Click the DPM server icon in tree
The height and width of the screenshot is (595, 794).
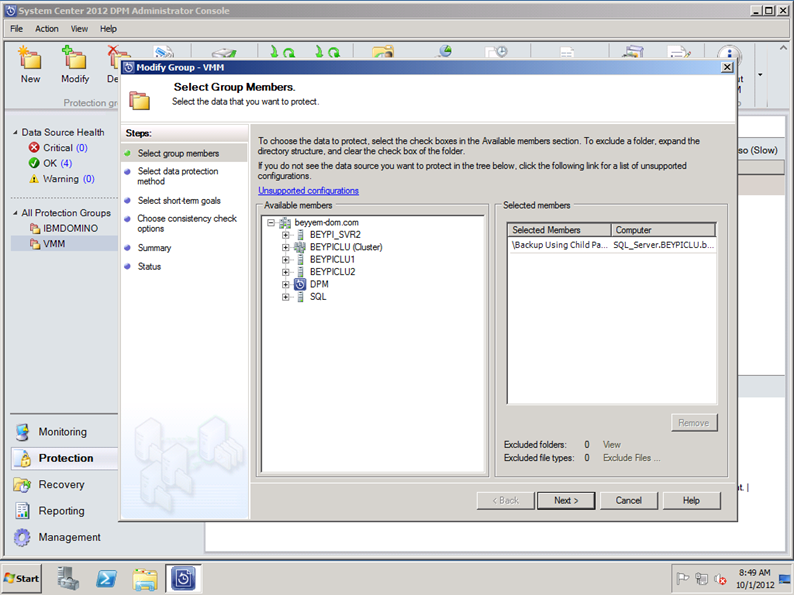(300, 284)
